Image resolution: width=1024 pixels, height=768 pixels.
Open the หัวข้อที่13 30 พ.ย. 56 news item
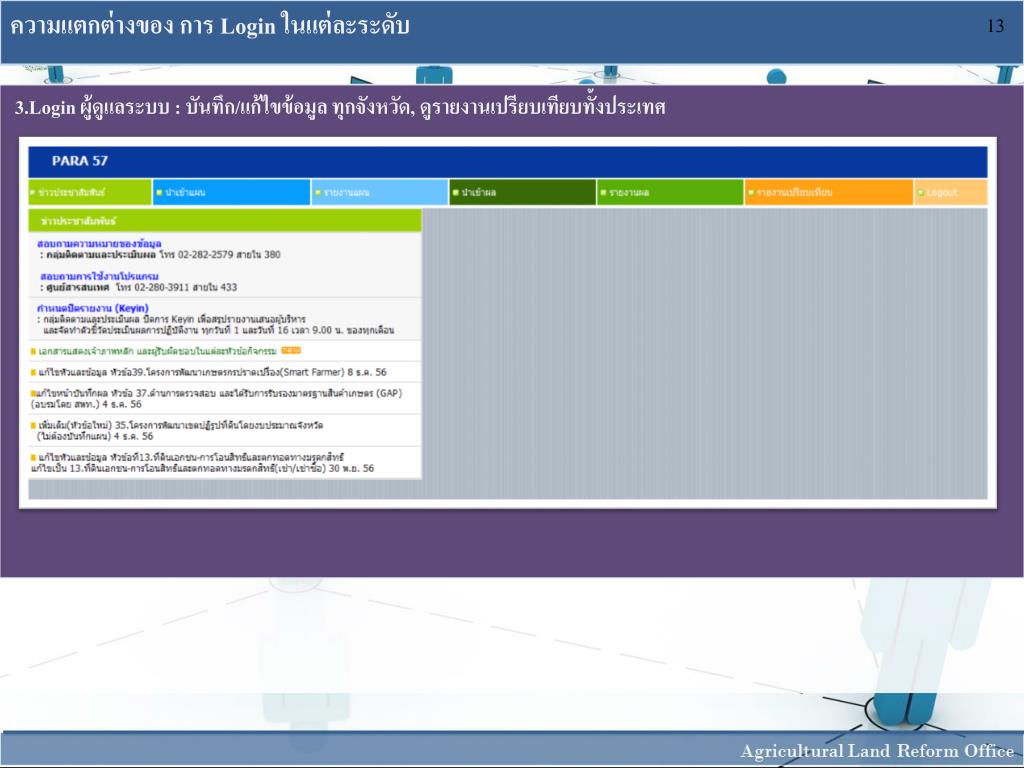[203, 462]
